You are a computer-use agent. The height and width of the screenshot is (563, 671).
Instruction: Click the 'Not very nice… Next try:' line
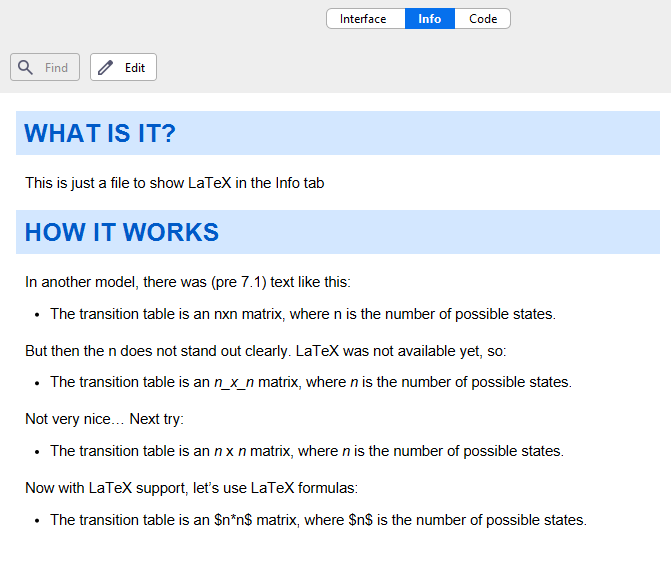pos(104,419)
